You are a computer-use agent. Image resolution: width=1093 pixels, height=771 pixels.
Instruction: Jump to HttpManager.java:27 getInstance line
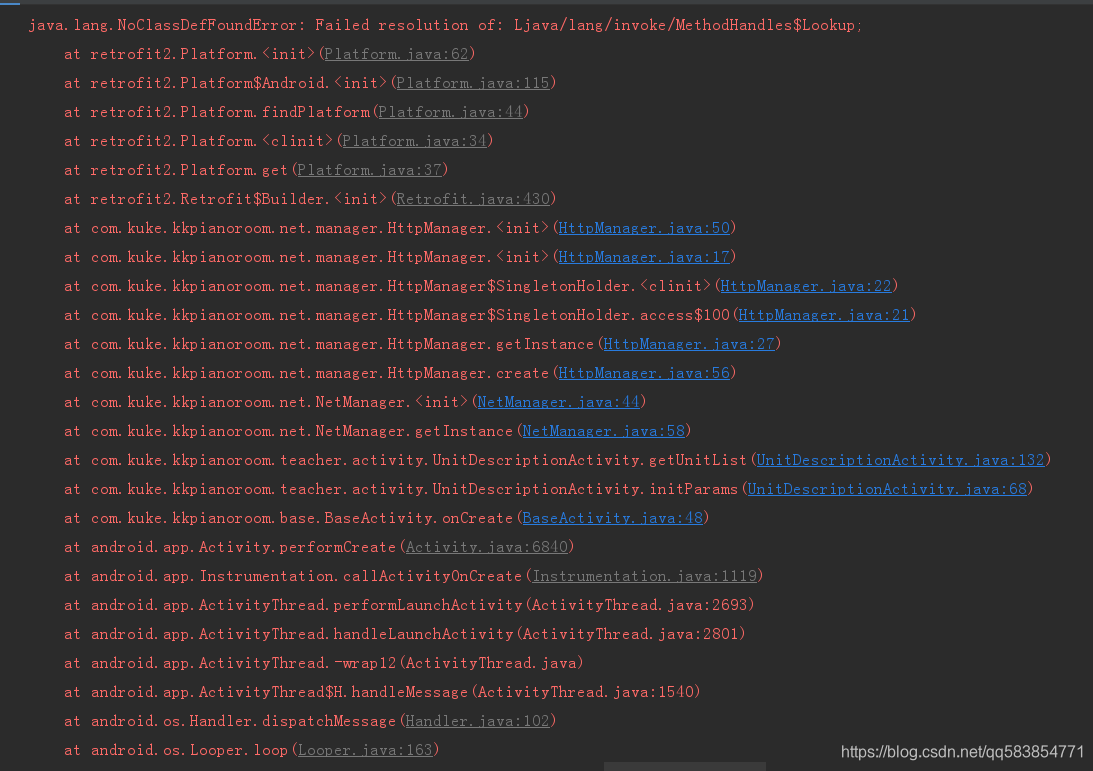[x=688, y=344]
